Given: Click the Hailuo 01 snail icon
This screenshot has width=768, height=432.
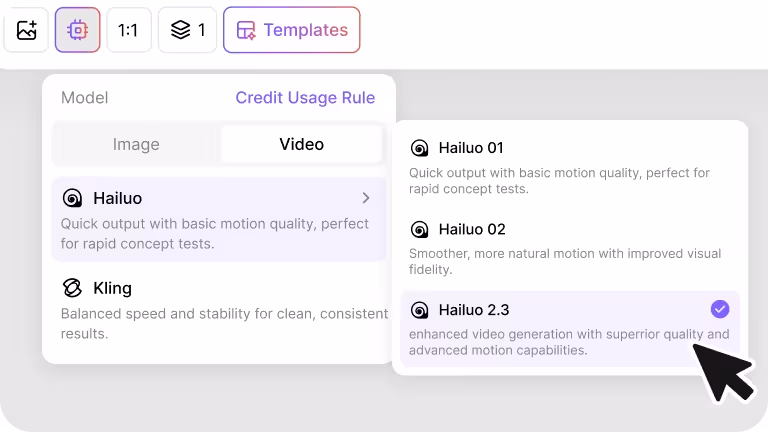Looking at the screenshot, I should click(420, 148).
